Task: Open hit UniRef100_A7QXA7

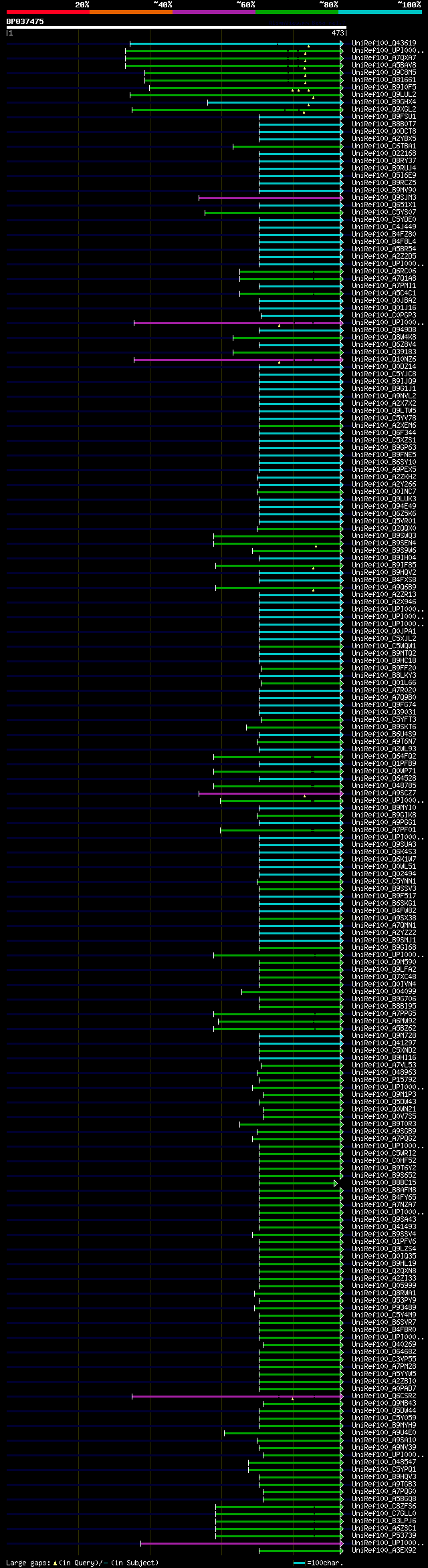Action: (384, 57)
